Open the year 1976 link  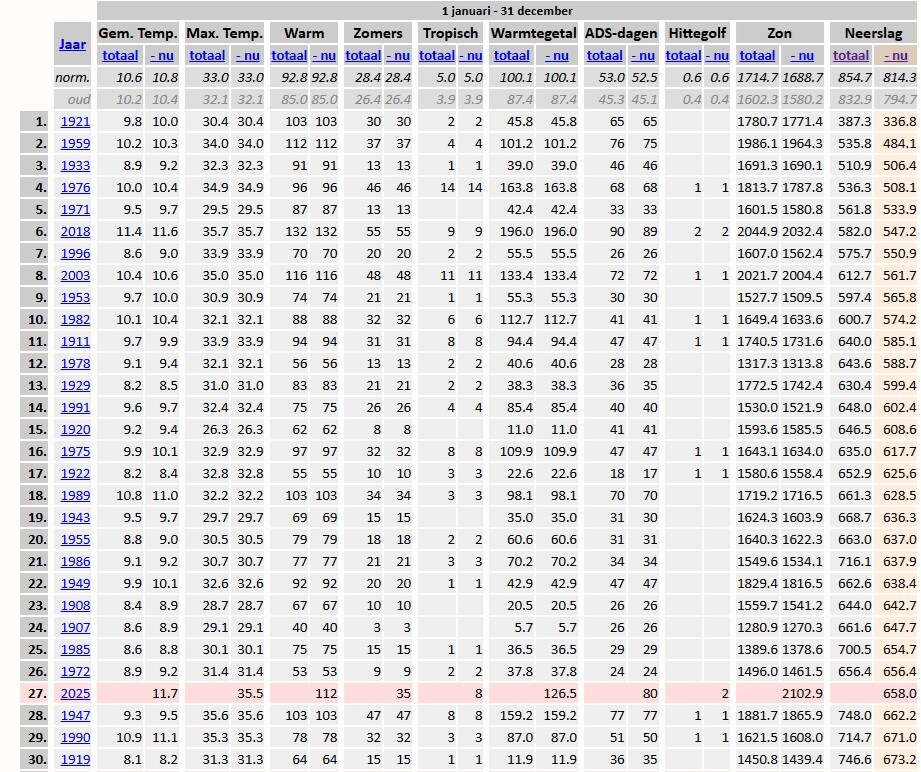click(x=75, y=188)
